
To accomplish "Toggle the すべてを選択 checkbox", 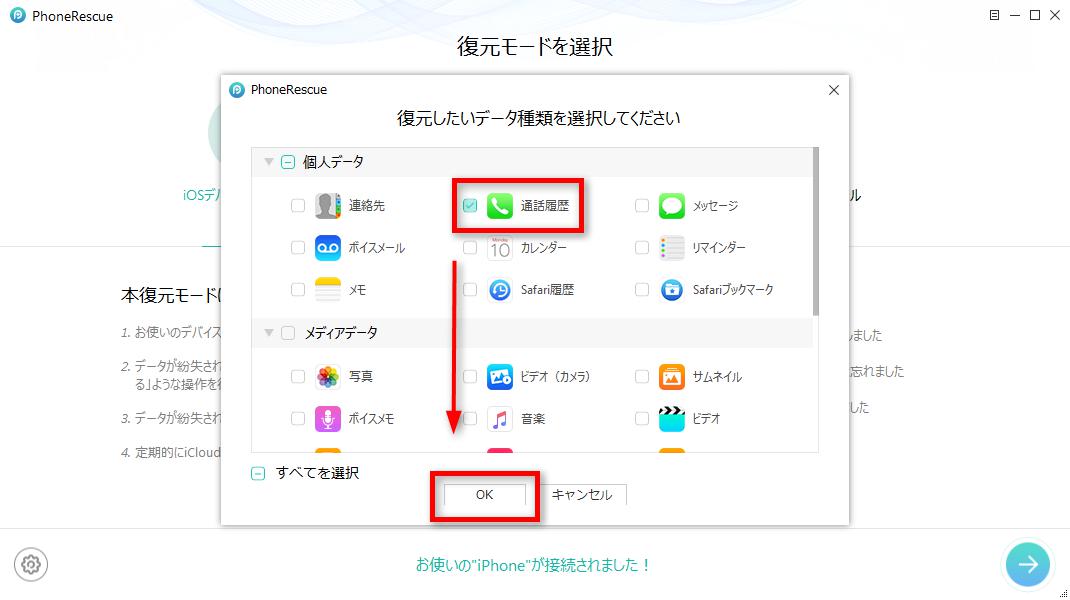I will point(258,473).
